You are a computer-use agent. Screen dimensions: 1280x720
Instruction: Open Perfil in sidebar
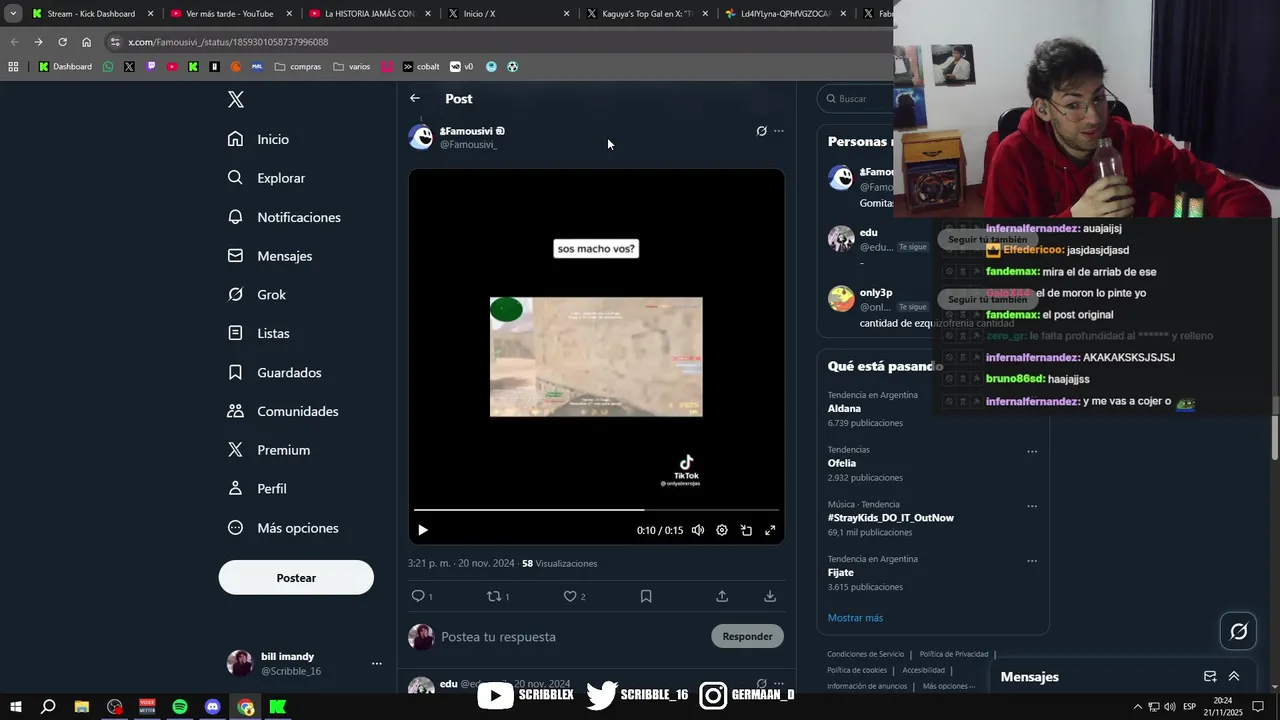pyautogui.click(x=258, y=489)
